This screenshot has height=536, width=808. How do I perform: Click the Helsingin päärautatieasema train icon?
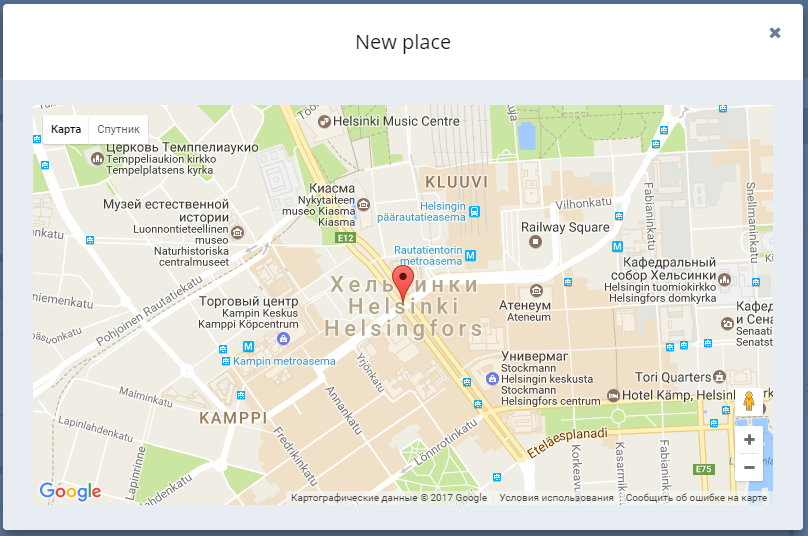[475, 211]
